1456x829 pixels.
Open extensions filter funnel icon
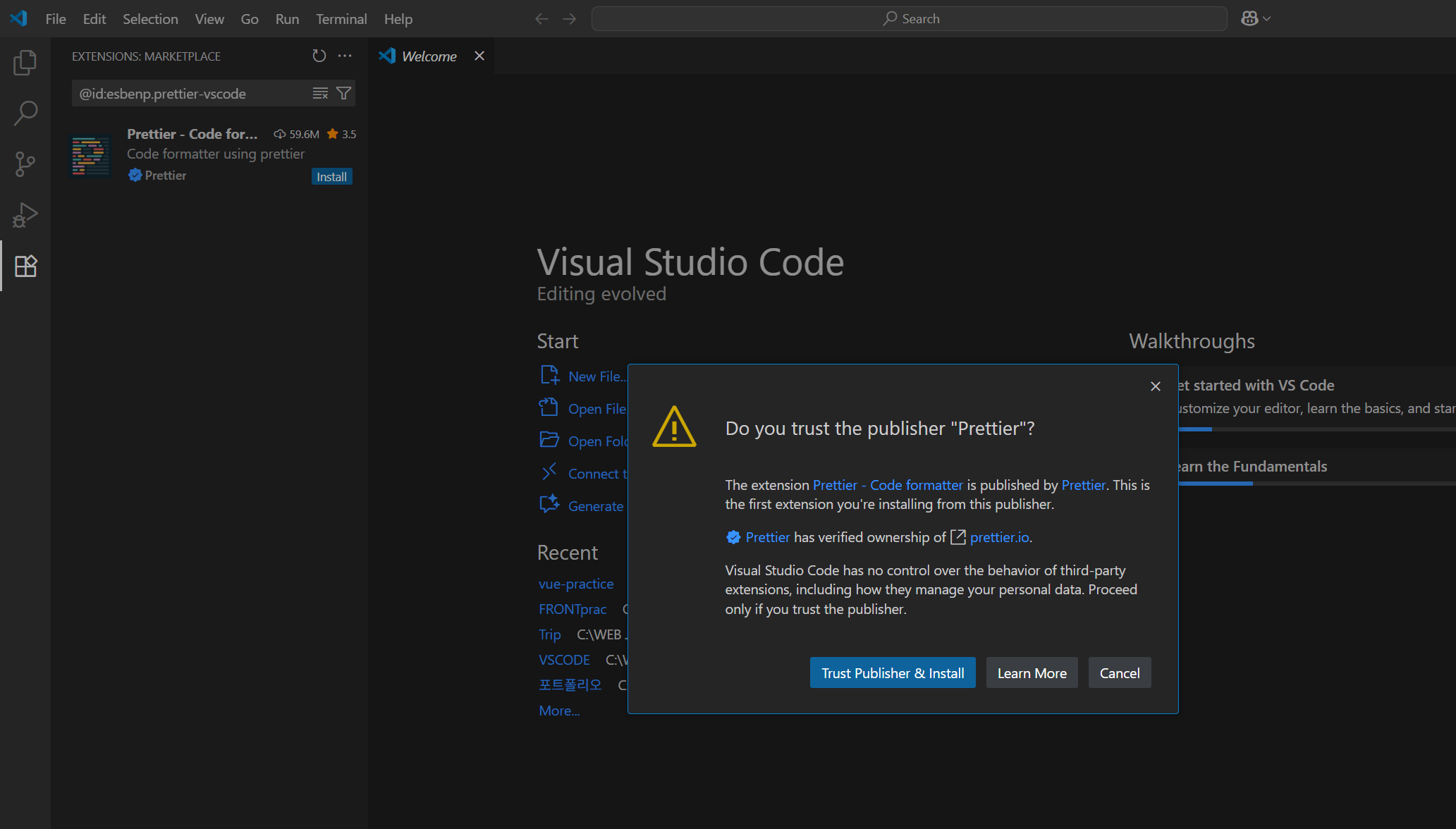click(x=343, y=94)
